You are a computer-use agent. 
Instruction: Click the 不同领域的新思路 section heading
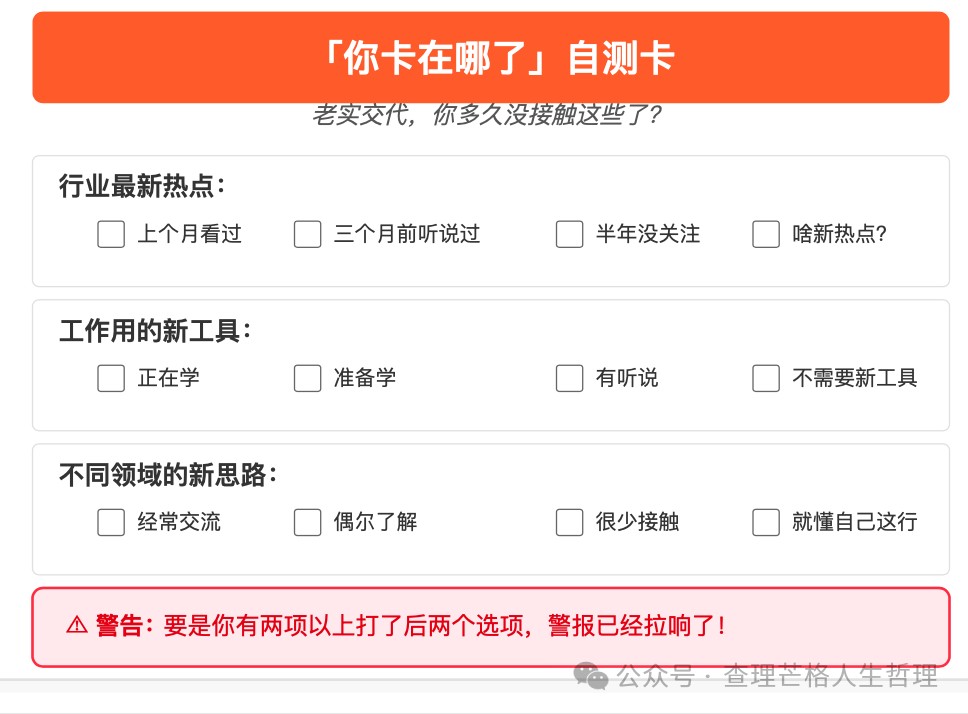(168, 475)
